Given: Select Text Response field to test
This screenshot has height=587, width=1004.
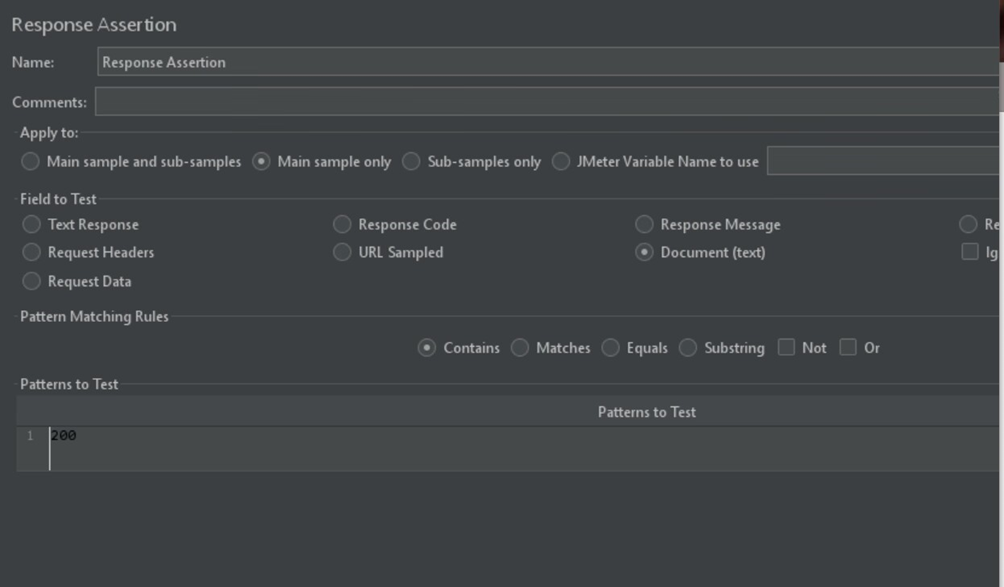Looking at the screenshot, I should (32, 224).
